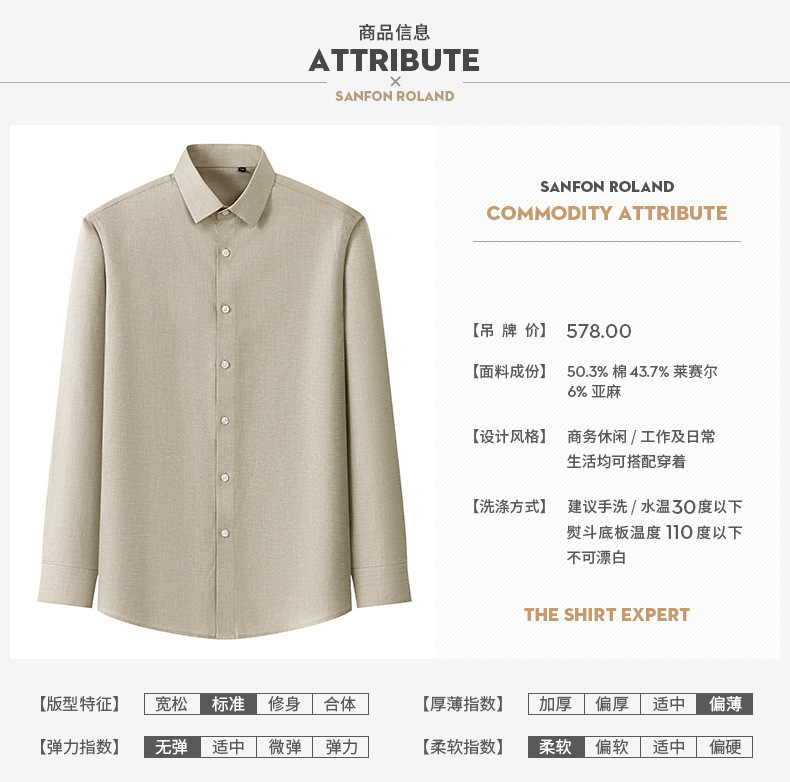Image resolution: width=790 pixels, height=782 pixels.
Task: Click THE SHIRT EXPERT slogan text
Action: click(607, 615)
